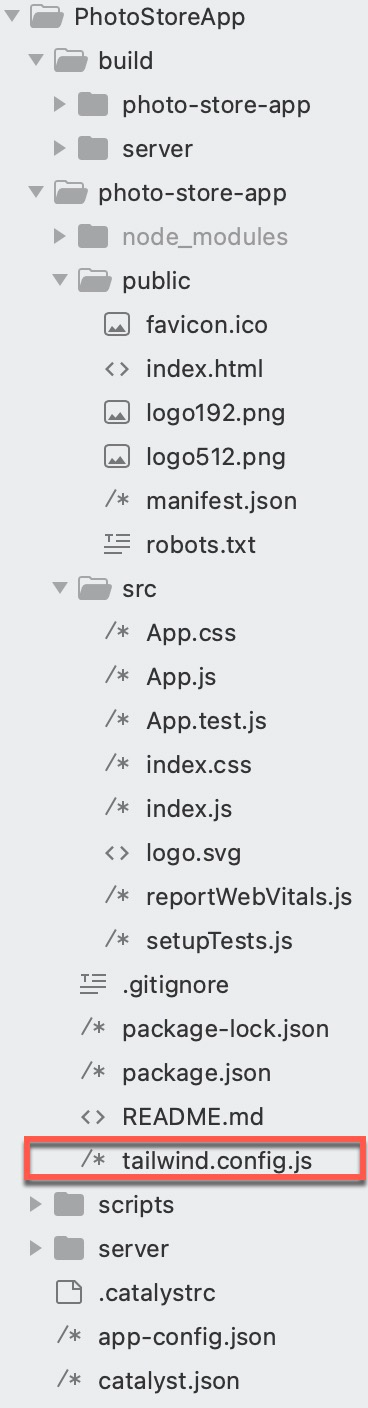Click the image icon next to logo192.png
The width and height of the screenshot is (368, 1408).
coord(117,413)
